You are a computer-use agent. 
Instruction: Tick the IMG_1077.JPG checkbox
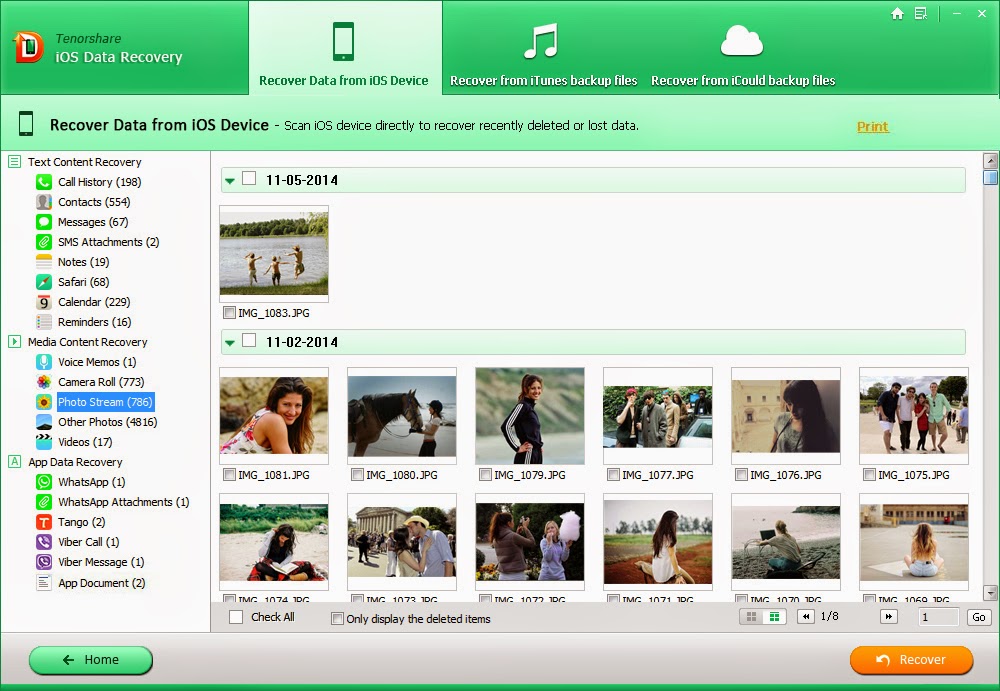[x=614, y=475]
